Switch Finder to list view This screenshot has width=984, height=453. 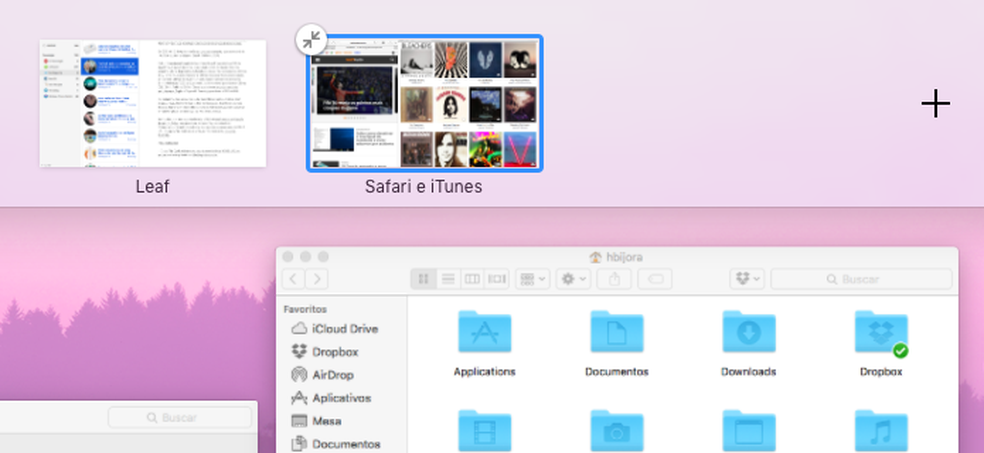click(x=447, y=279)
